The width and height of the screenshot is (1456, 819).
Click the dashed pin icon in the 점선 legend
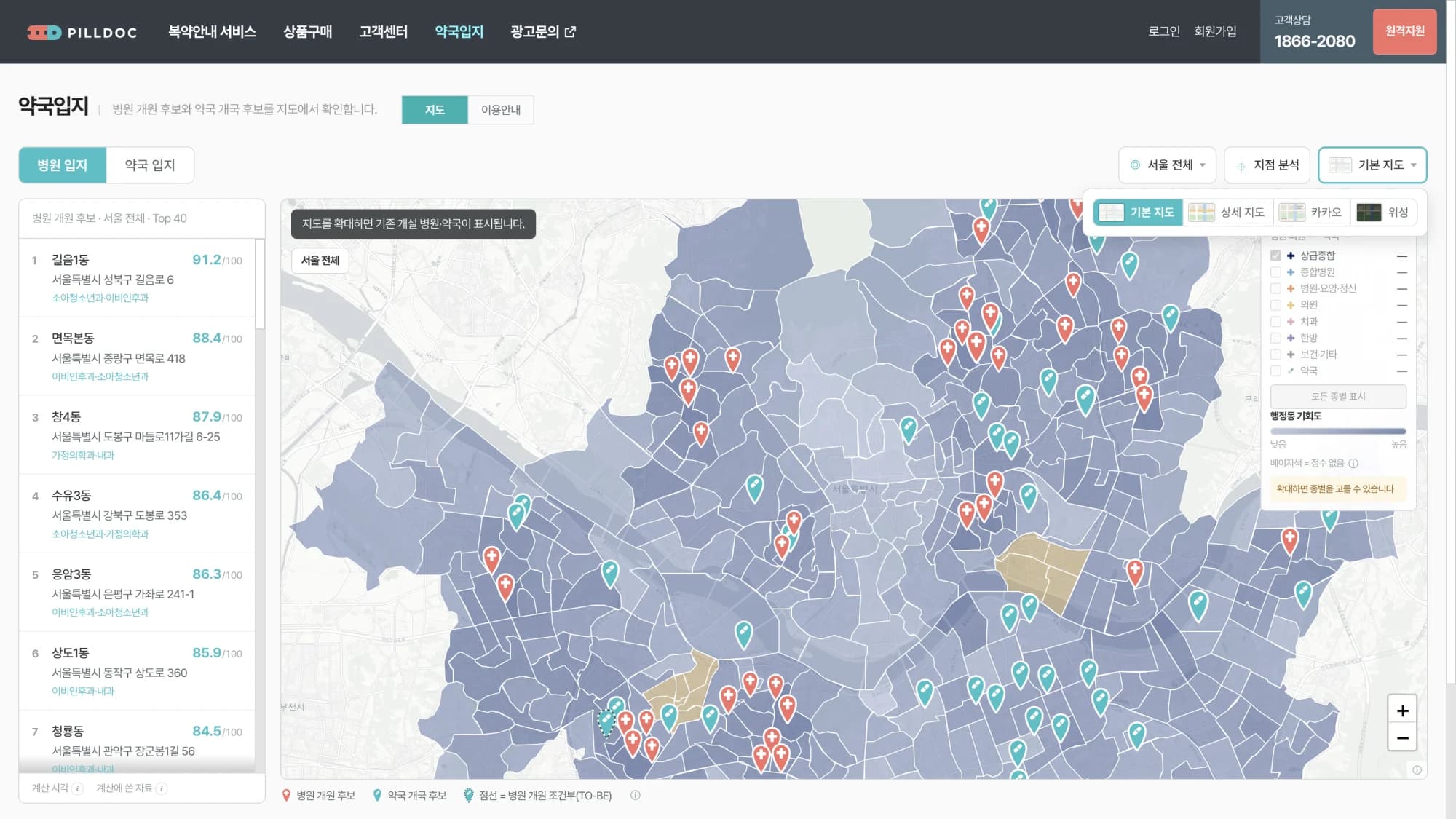pyautogui.click(x=468, y=796)
